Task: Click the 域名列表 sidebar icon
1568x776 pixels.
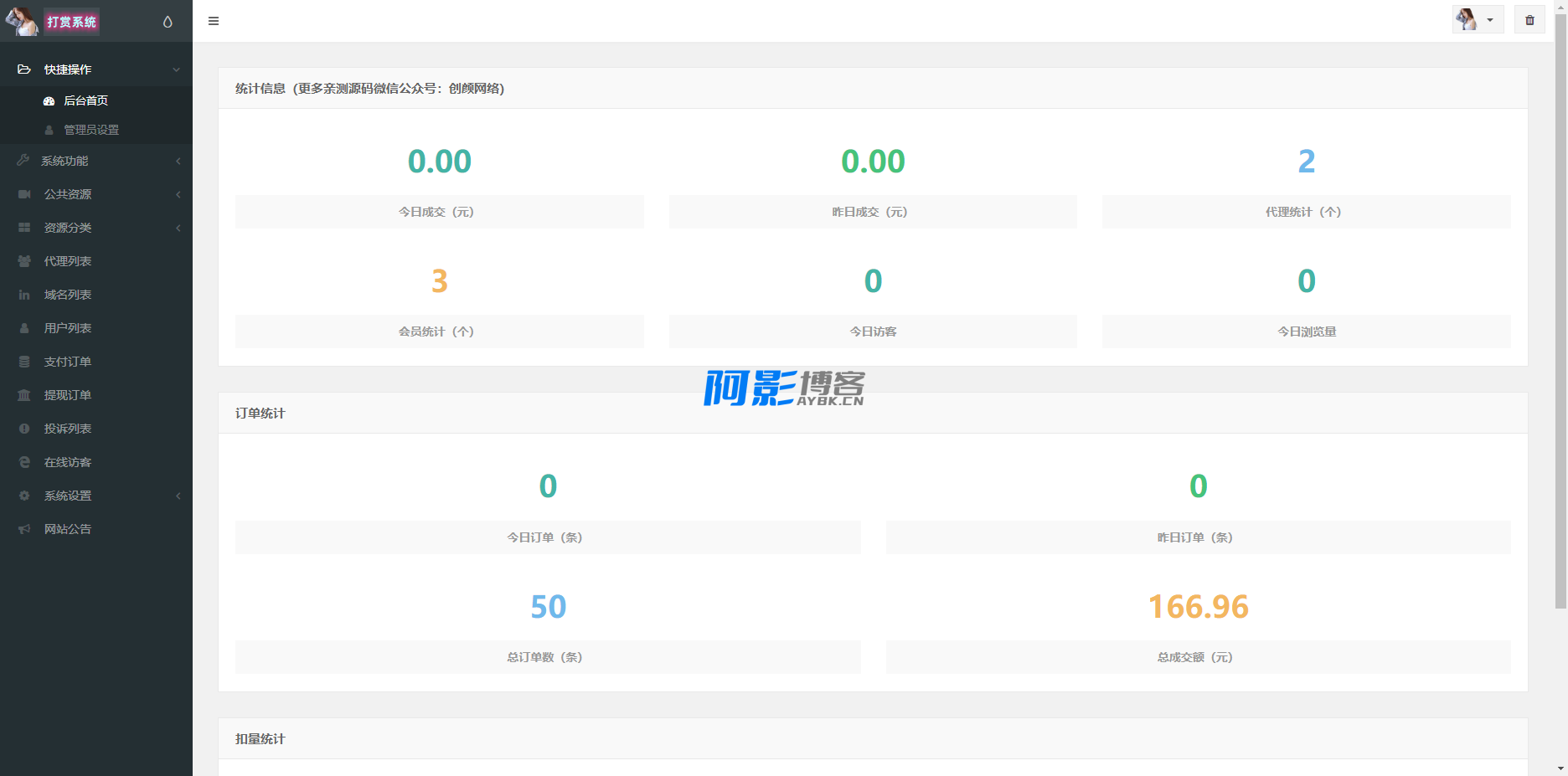Action: [x=24, y=295]
